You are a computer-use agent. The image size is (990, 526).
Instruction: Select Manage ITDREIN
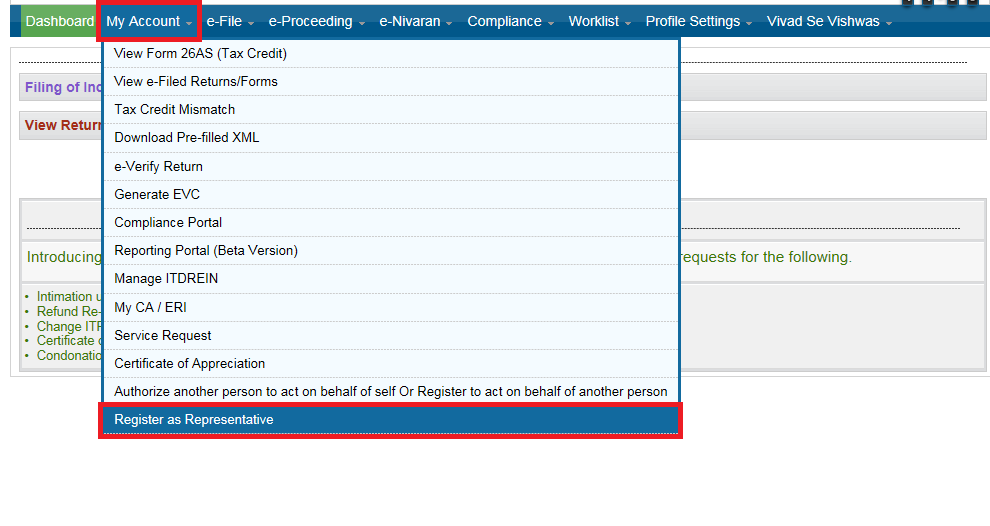[x=391, y=278]
